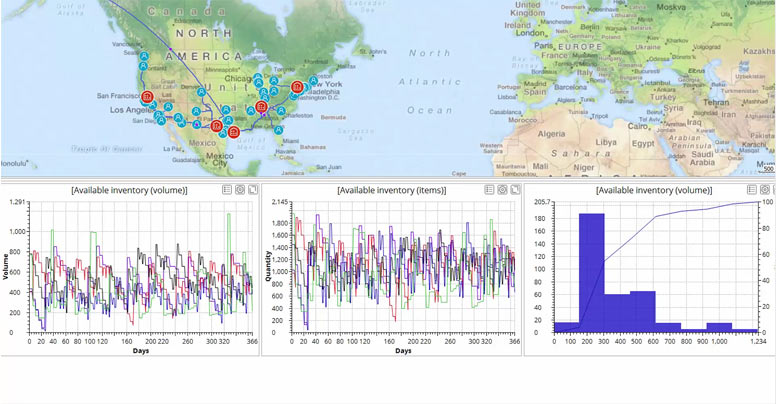This screenshot has height=404, width=776.
Task: Open settings gear of the histogram chart
Action: 765,190
